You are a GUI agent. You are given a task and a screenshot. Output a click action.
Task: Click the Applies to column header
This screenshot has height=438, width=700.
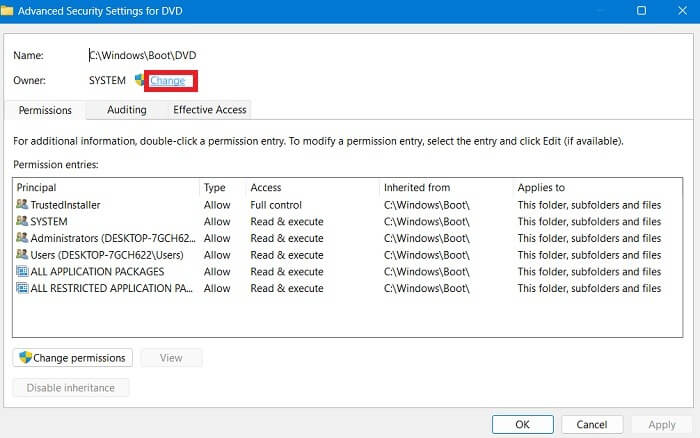point(597,188)
